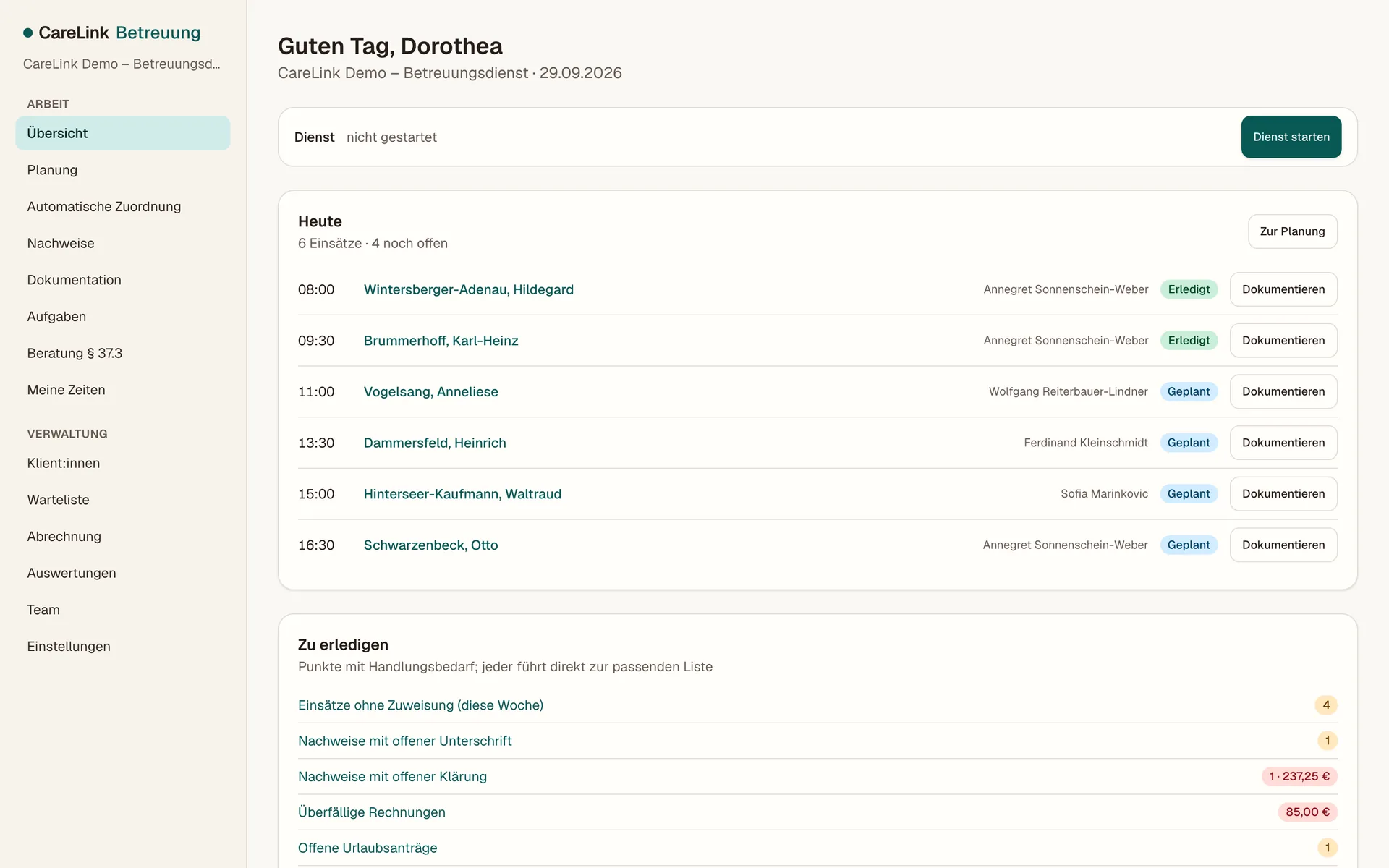Document the 11:00 Vogelsang visit

1283,391
